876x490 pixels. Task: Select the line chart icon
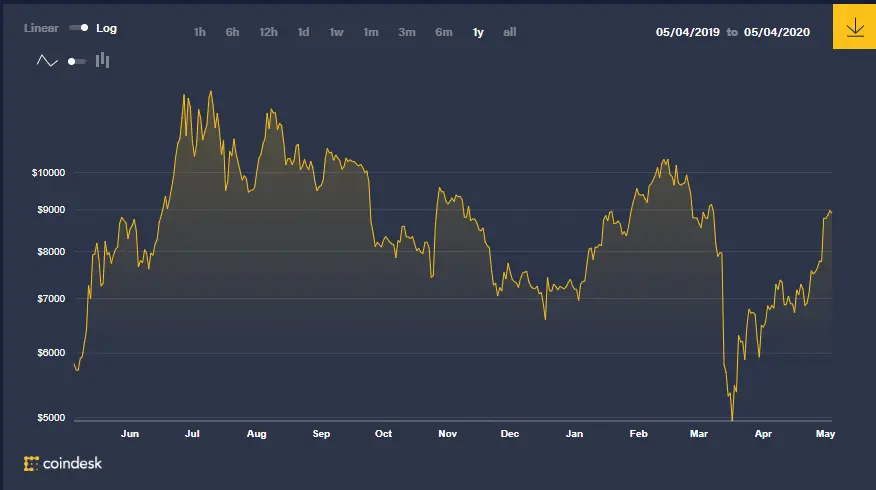47,61
